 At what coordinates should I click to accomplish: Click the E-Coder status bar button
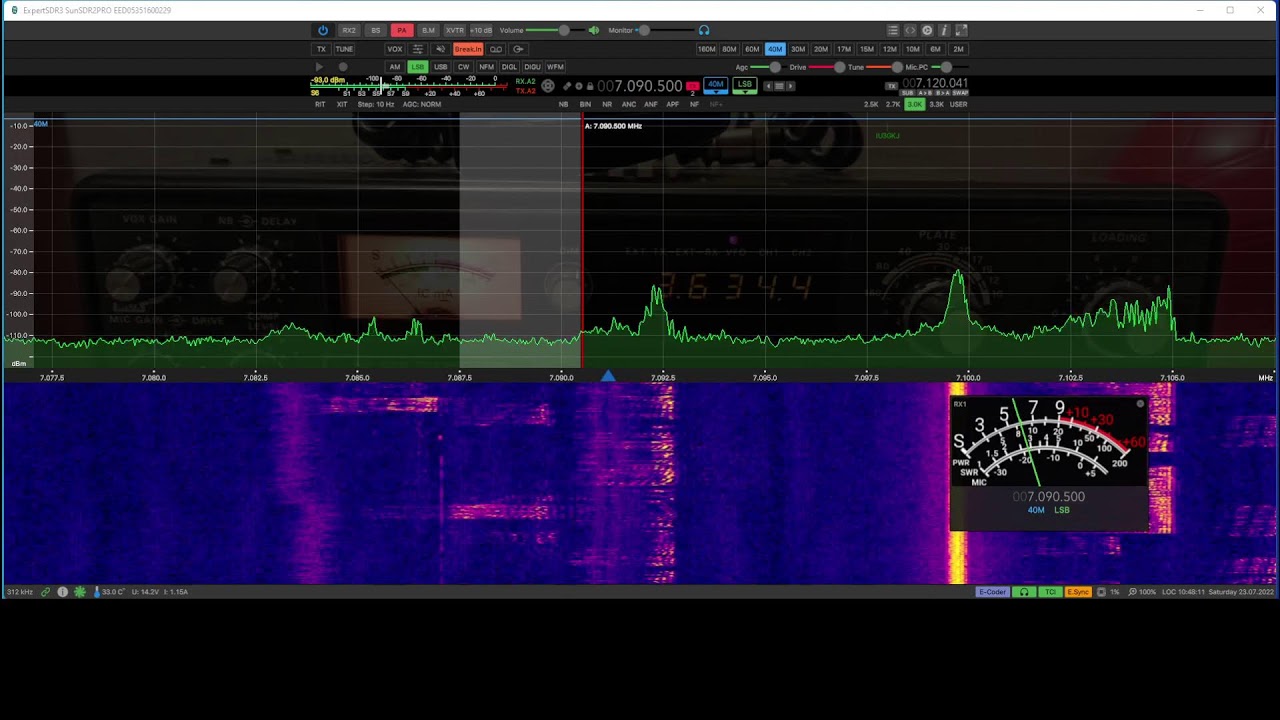coord(992,592)
